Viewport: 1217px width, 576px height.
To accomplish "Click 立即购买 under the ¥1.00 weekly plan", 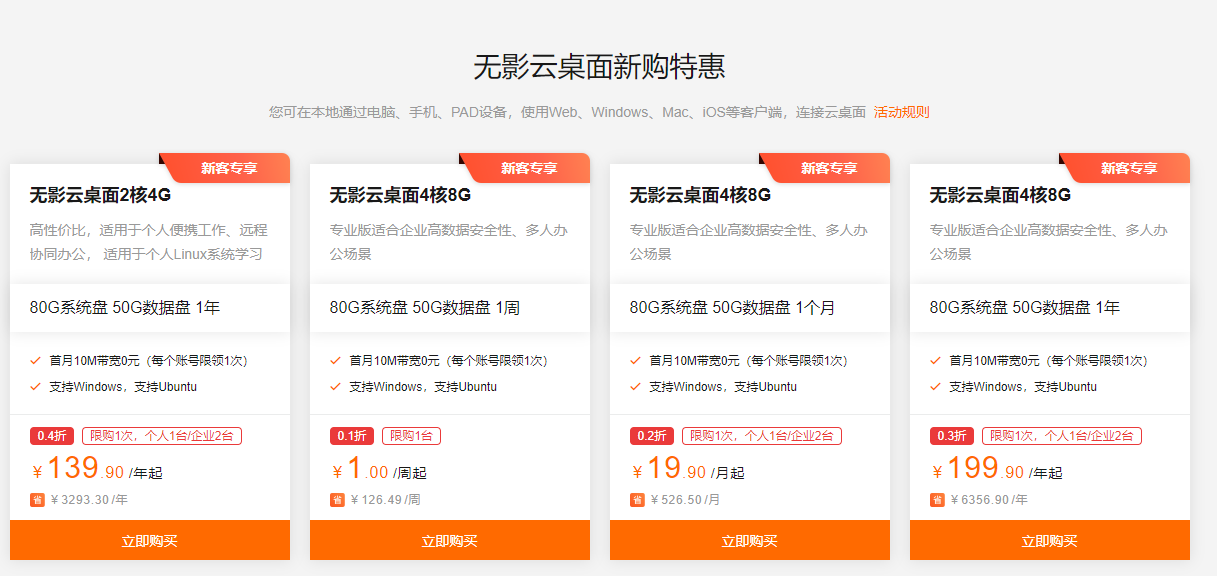I will 450,541.
